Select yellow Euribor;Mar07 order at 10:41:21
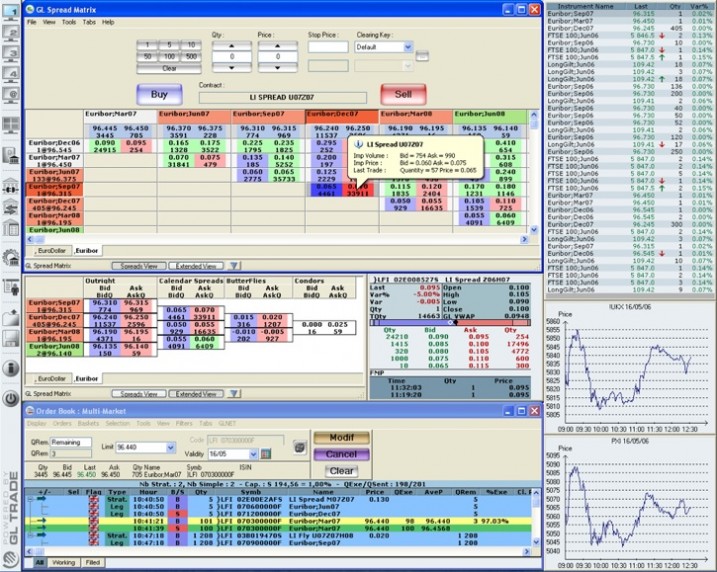This screenshot has height=572, width=717. [x=279, y=521]
